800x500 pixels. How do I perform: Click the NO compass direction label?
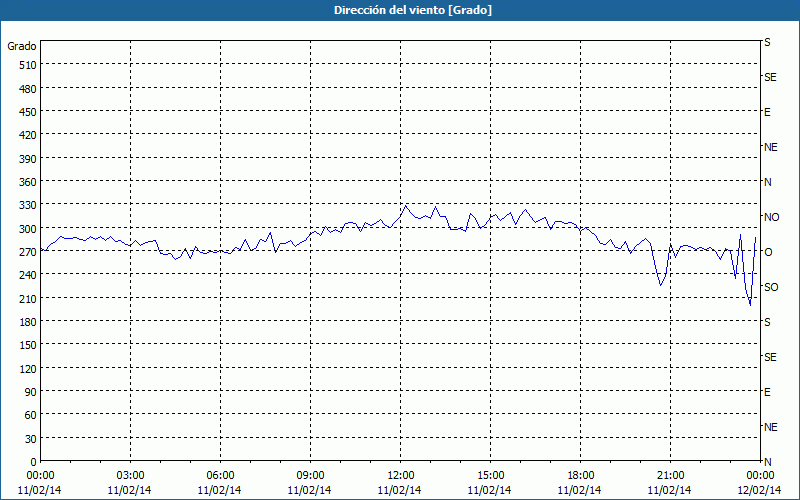coord(771,217)
